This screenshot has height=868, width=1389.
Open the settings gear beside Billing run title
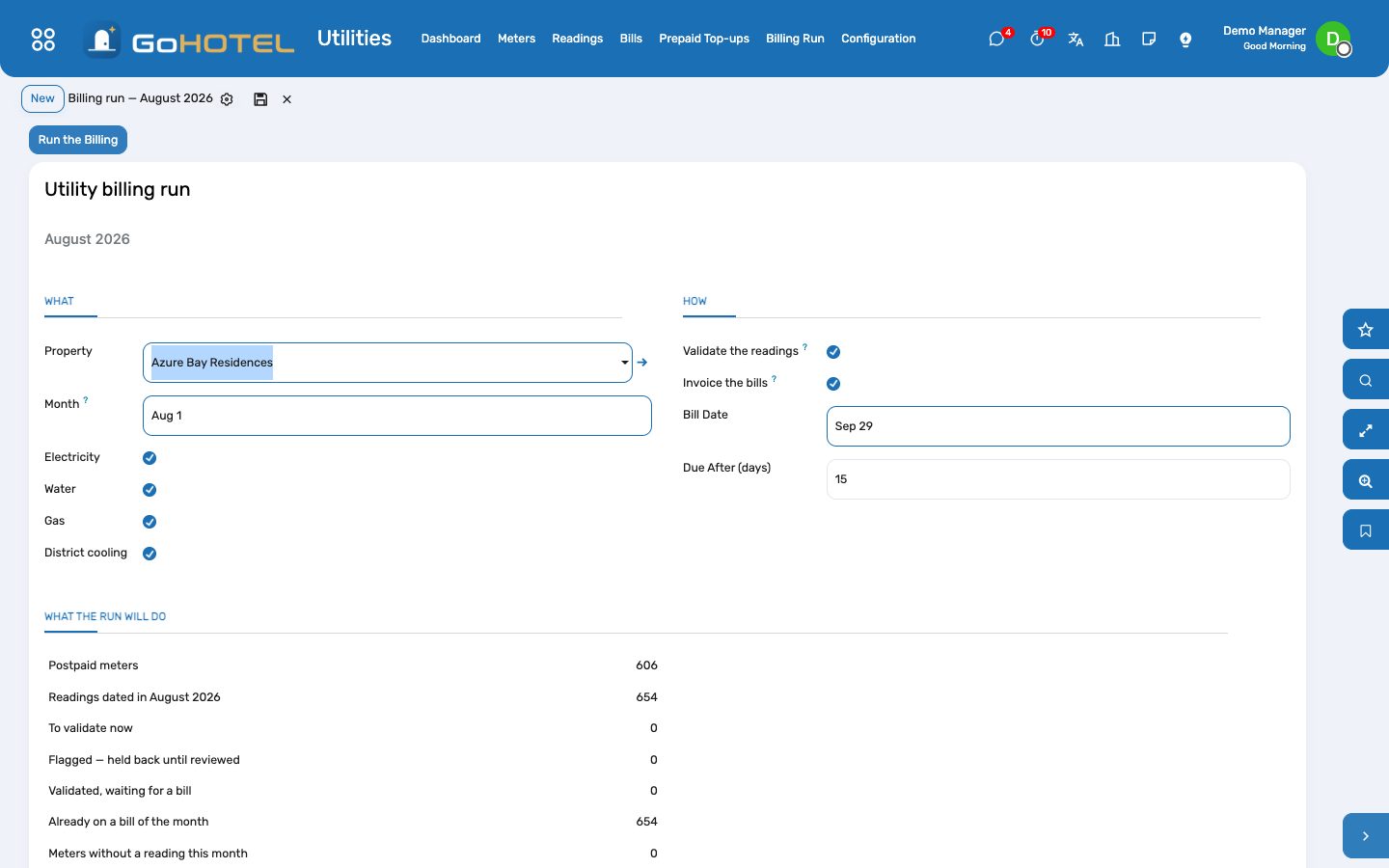pos(227,99)
